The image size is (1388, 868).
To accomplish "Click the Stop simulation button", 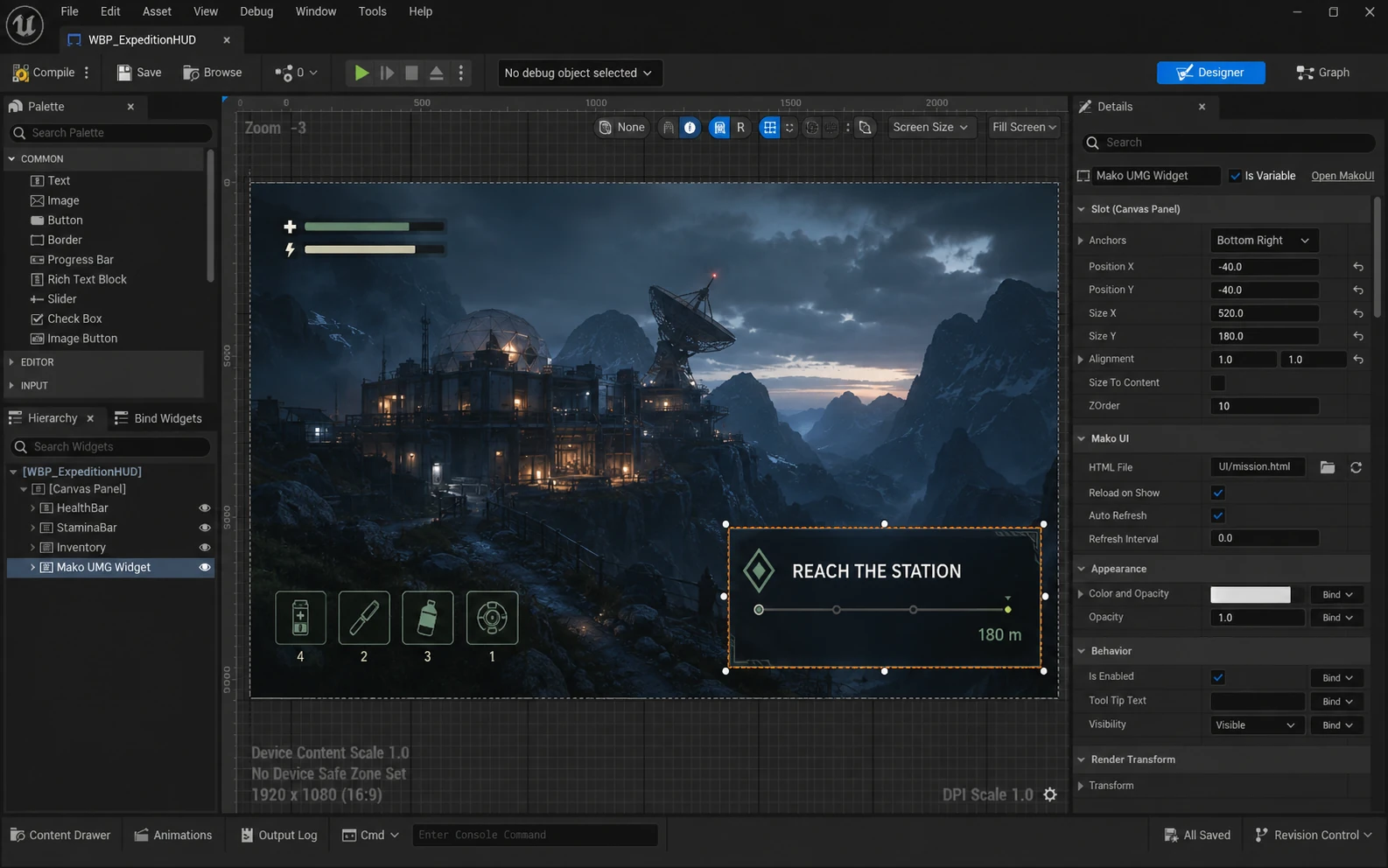I will click(x=411, y=73).
